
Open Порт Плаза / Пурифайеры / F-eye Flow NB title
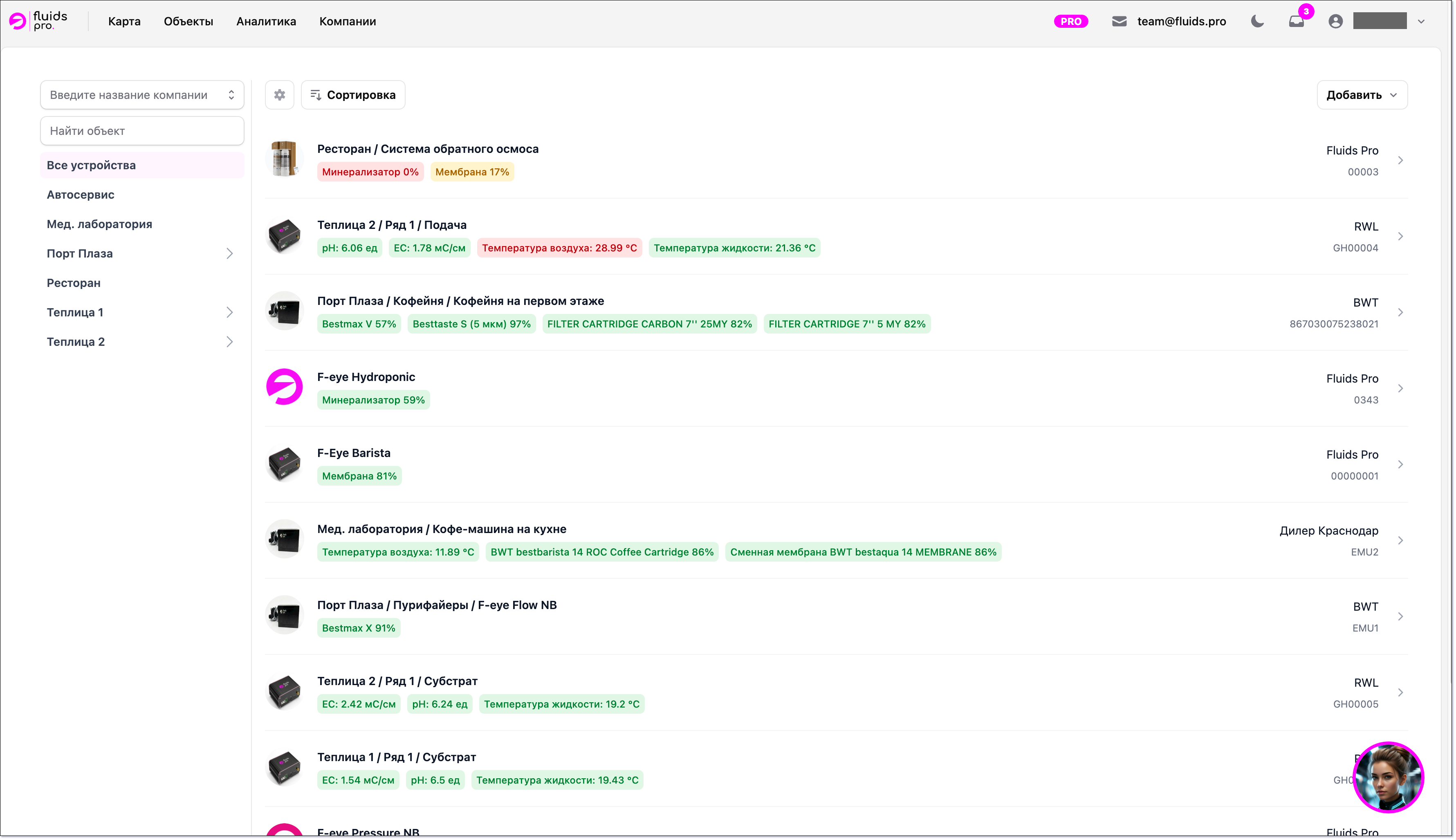[437, 605]
